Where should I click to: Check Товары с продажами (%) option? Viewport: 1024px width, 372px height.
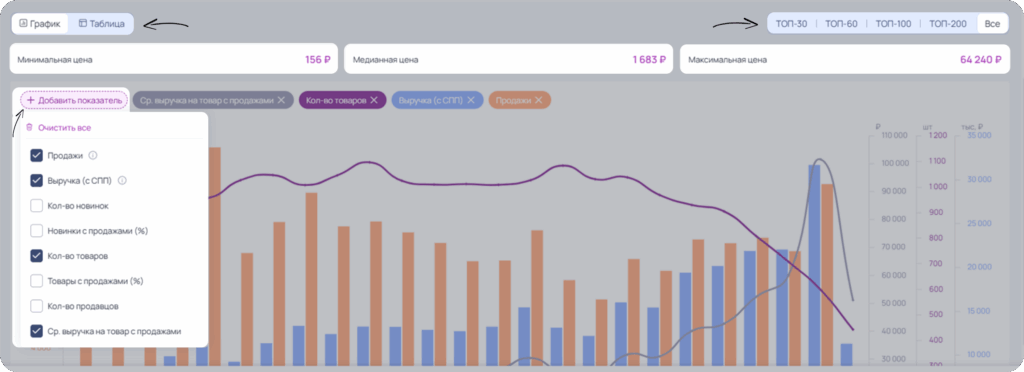(x=37, y=281)
